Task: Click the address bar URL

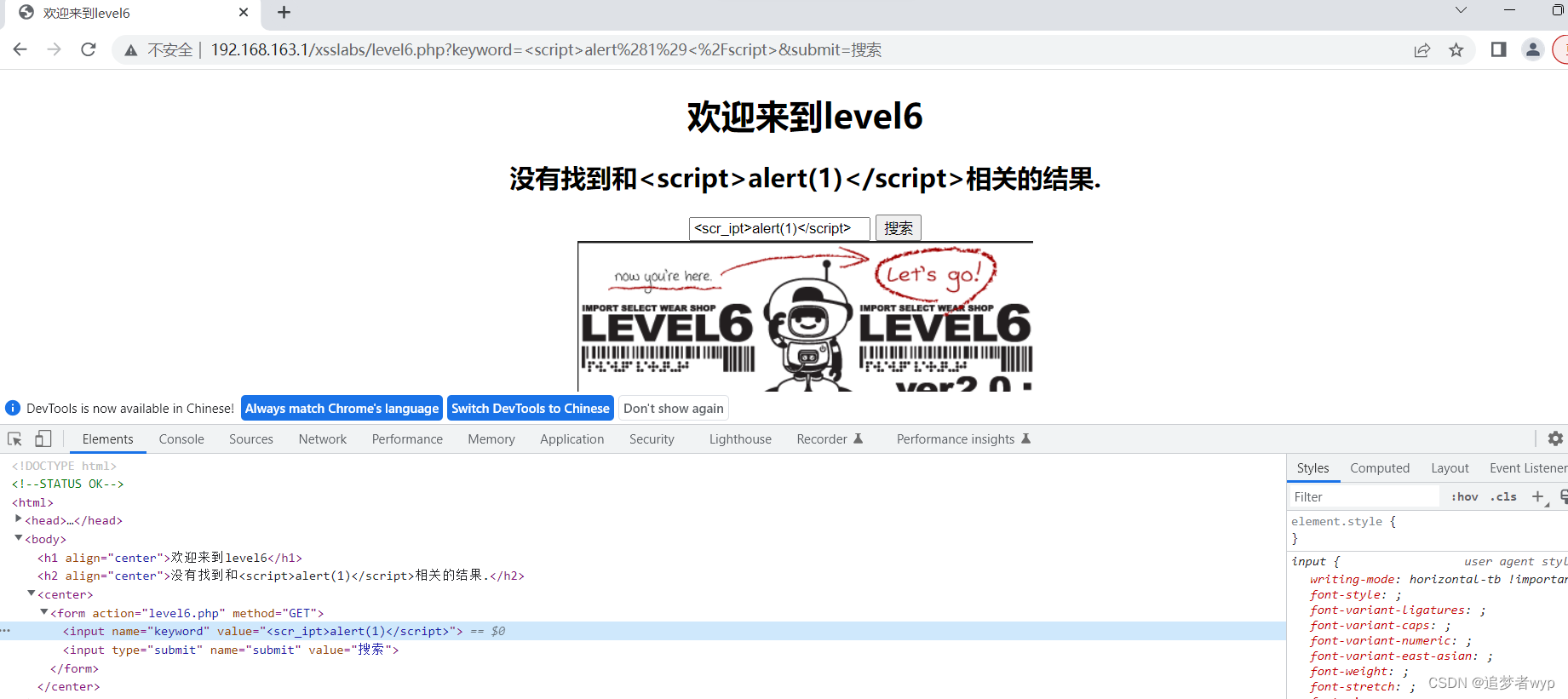Action: (546, 50)
